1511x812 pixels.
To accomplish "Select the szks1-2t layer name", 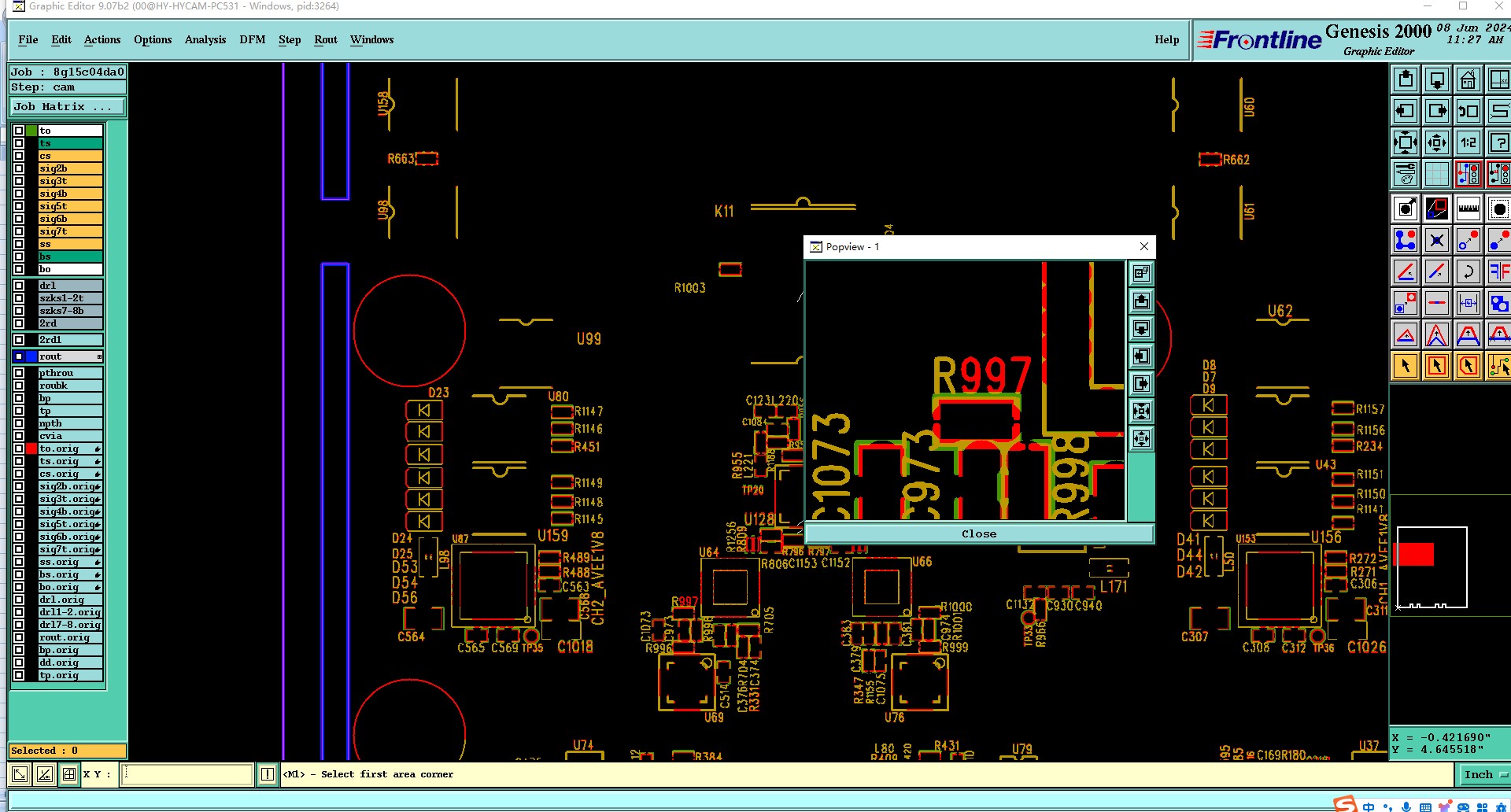I will [70, 298].
